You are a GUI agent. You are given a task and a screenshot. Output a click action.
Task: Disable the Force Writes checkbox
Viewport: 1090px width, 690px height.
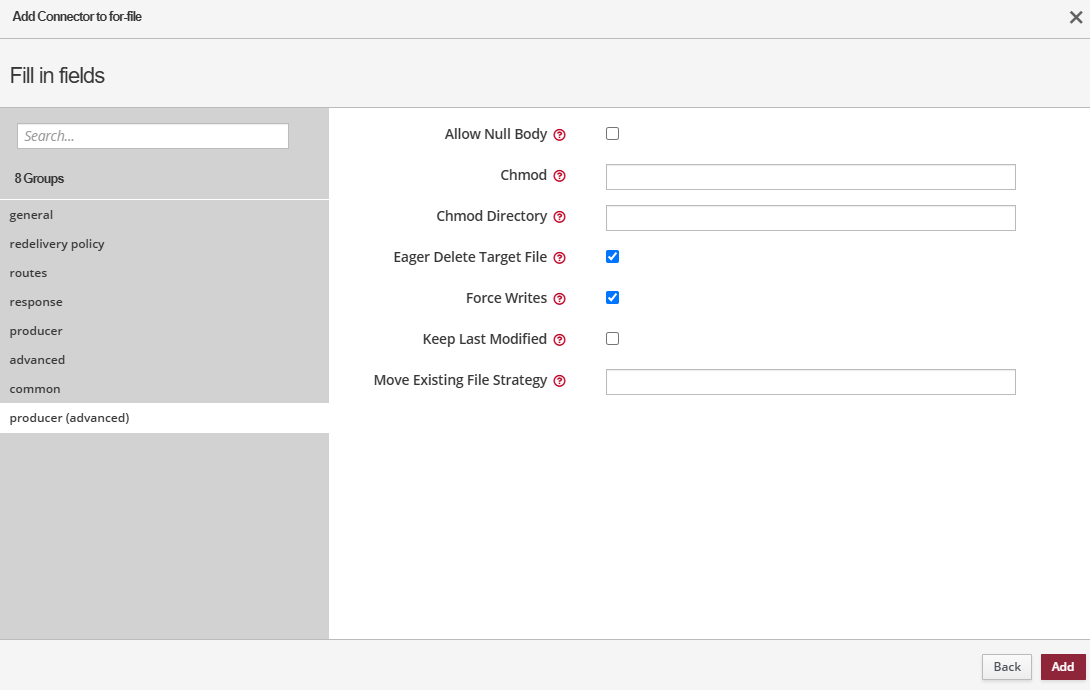pos(613,298)
